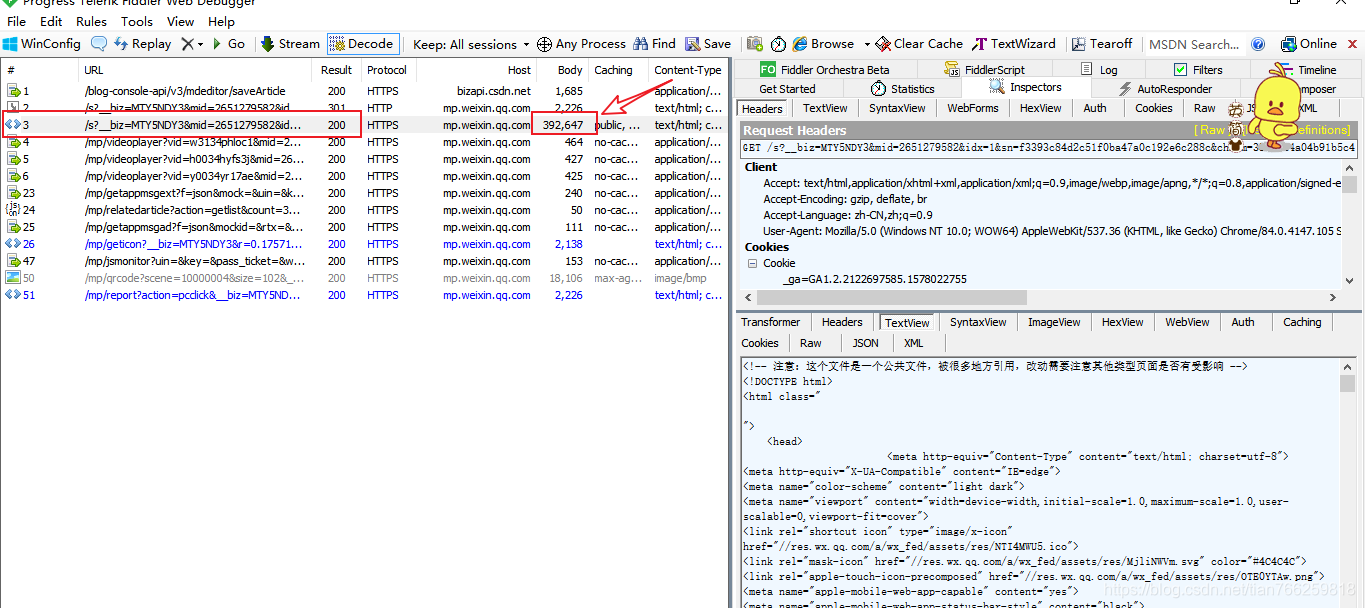The height and width of the screenshot is (608, 1365).
Task: Open TextWizard tool
Action: [x=1014, y=44]
